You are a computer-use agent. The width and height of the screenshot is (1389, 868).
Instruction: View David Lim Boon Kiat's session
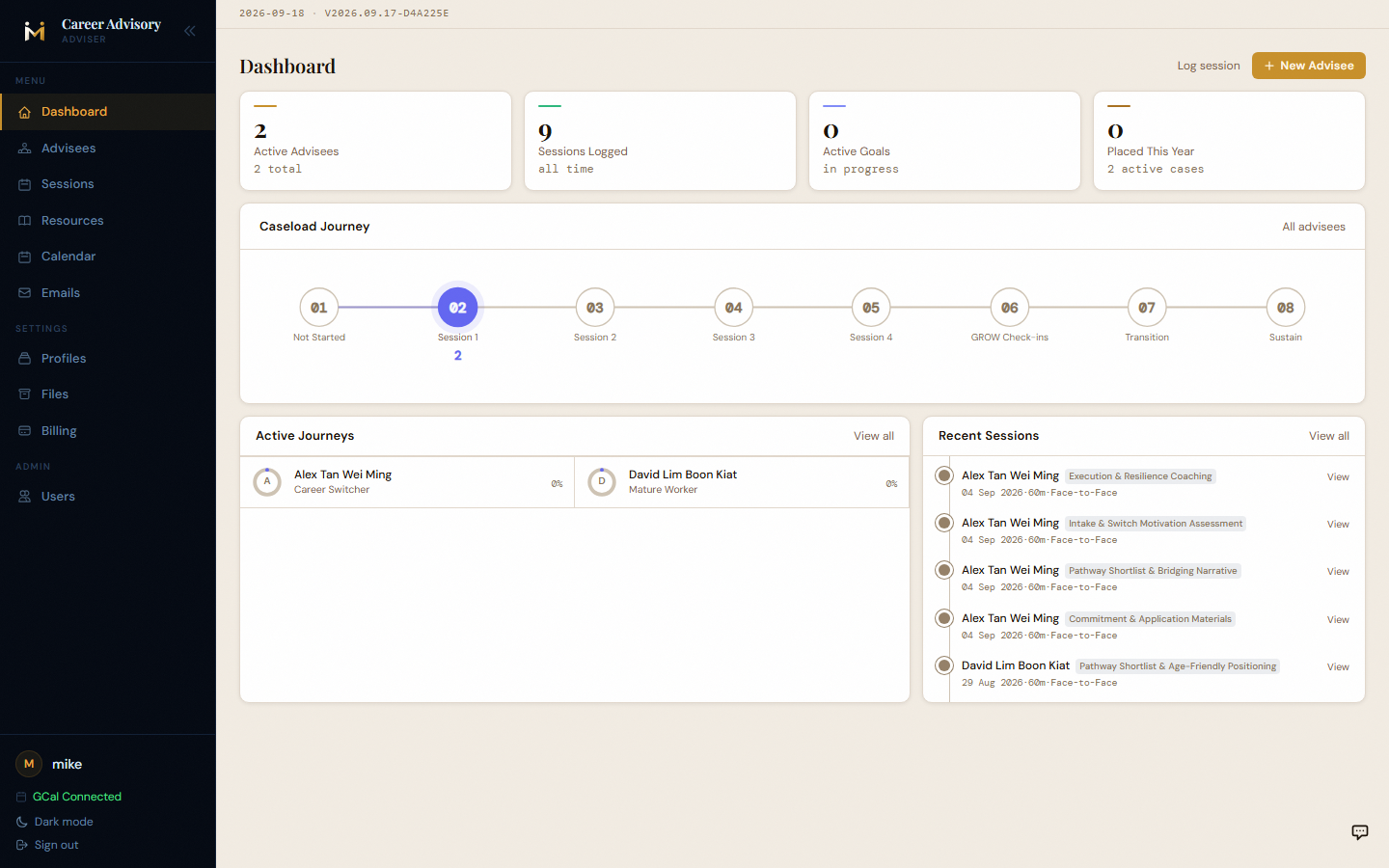coord(1338,667)
